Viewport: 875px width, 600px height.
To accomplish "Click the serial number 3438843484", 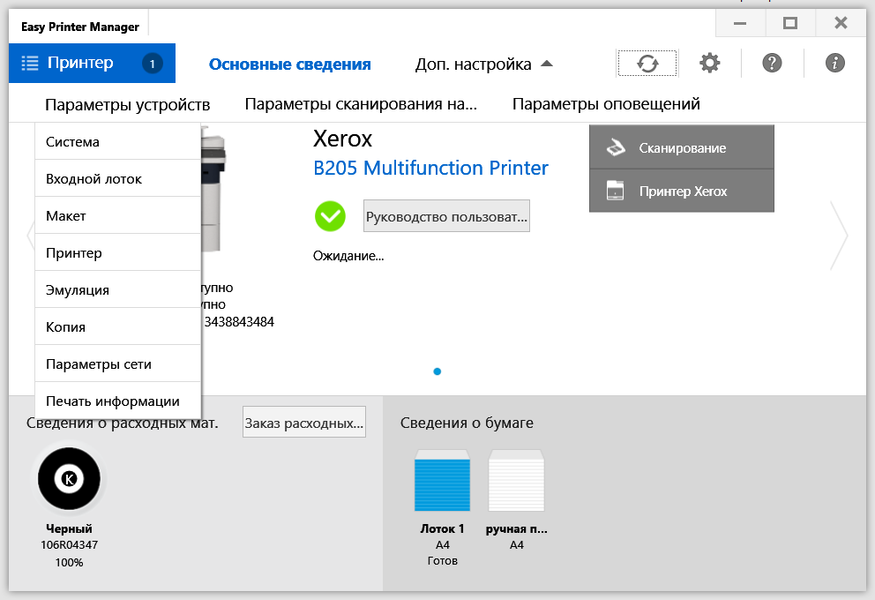I will click(239, 321).
